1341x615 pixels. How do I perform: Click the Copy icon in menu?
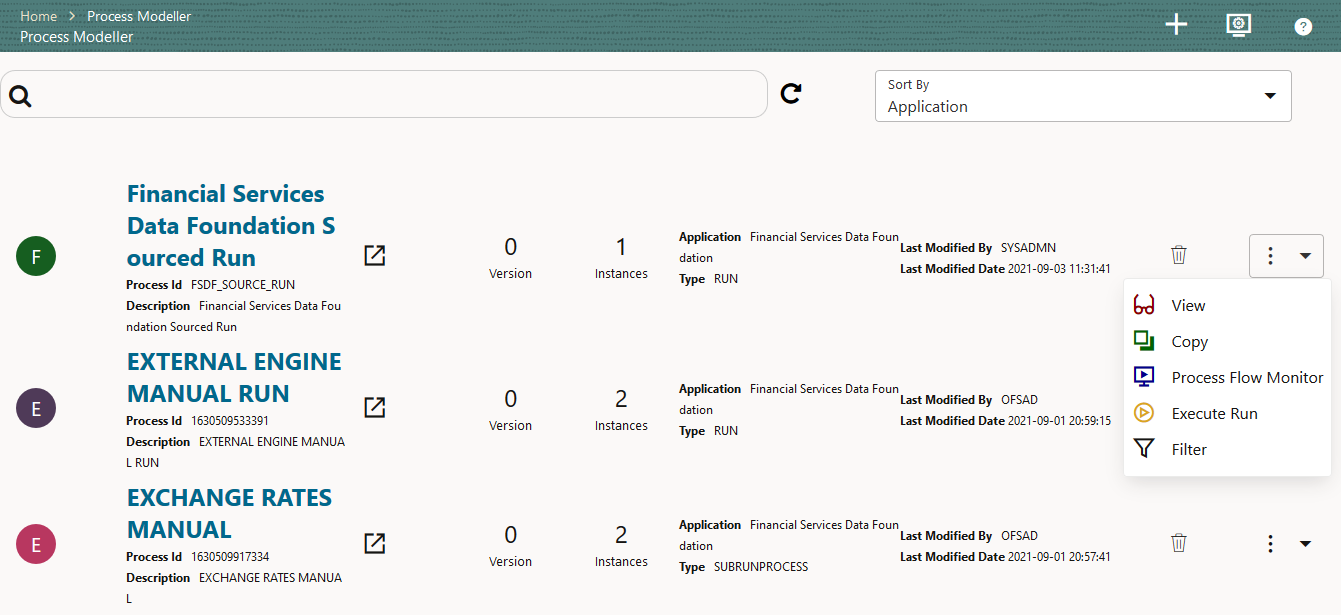click(1145, 341)
